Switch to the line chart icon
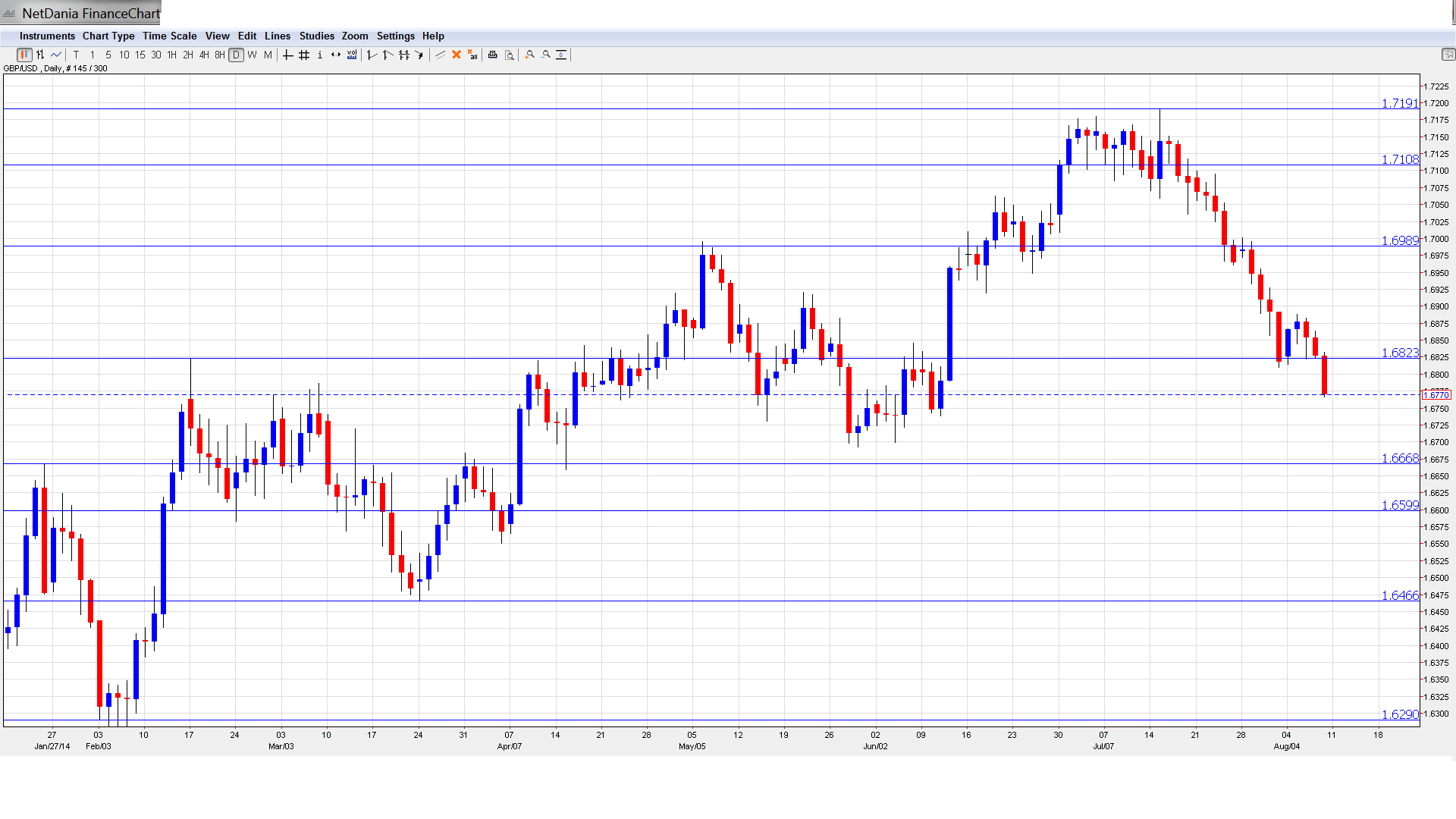The image size is (1456, 819). (56, 55)
